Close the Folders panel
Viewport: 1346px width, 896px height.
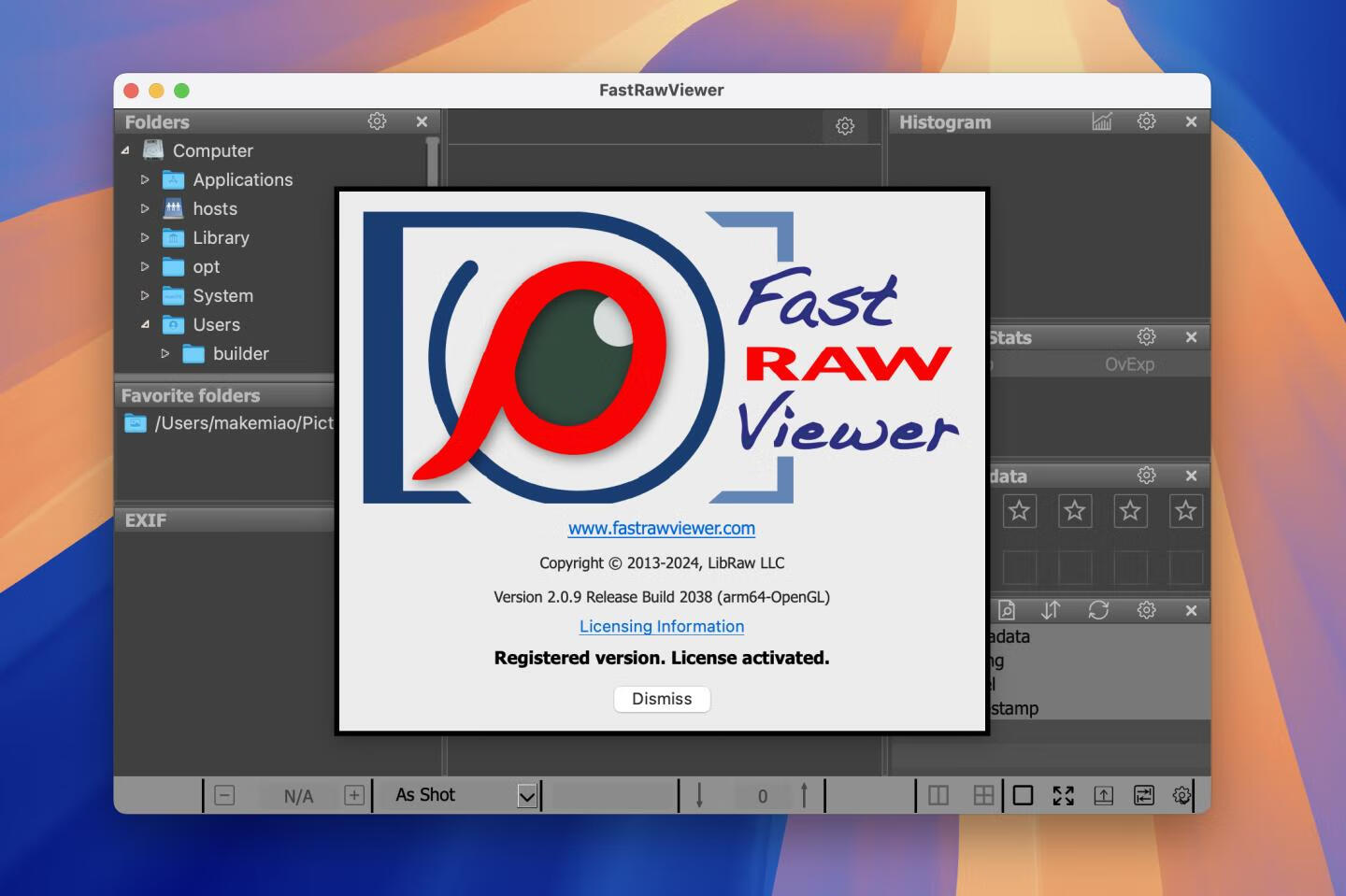point(422,121)
